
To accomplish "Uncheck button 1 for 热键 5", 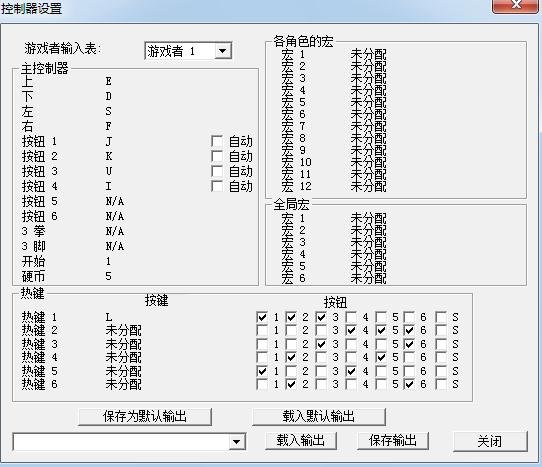I will (x=262, y=371).
